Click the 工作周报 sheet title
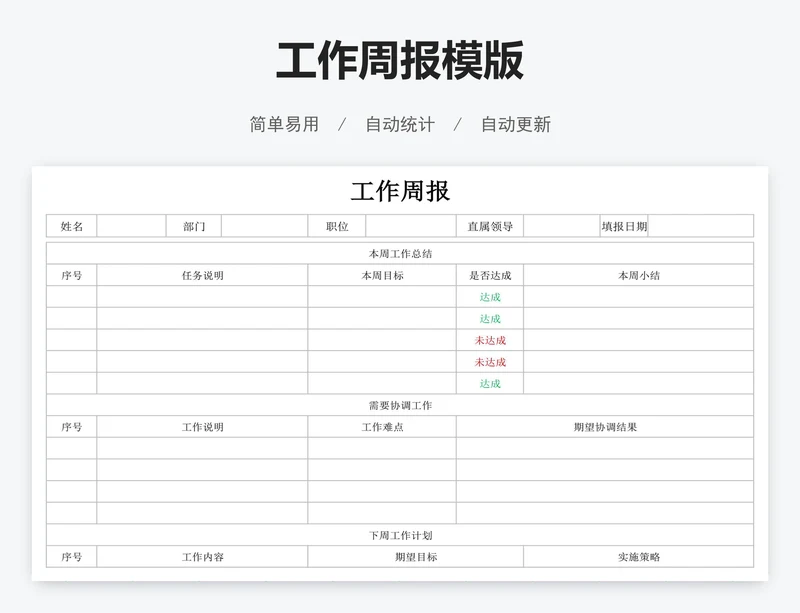800x613 pixels. coord(400,191)
